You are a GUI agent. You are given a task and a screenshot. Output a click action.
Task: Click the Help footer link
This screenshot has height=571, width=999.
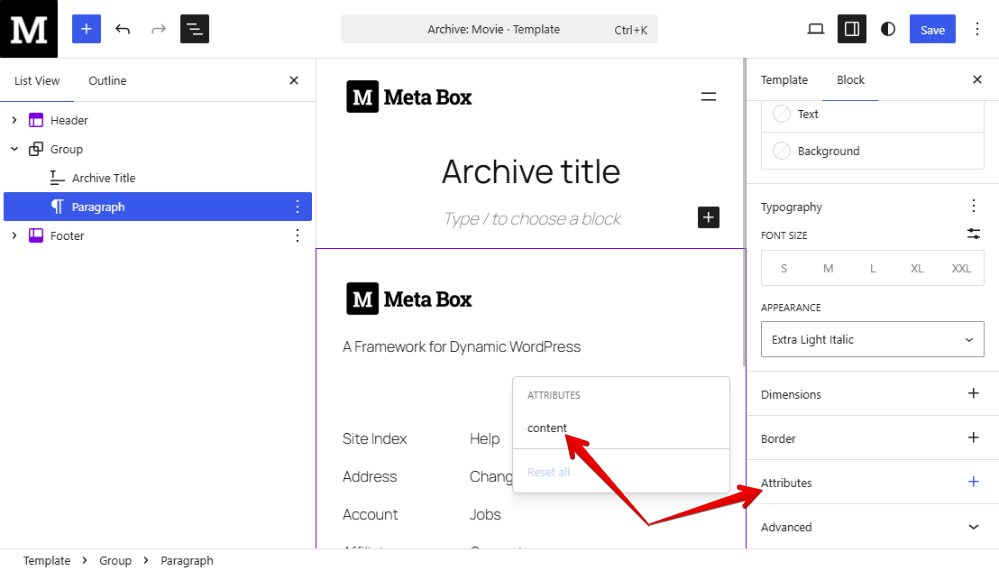485,438
